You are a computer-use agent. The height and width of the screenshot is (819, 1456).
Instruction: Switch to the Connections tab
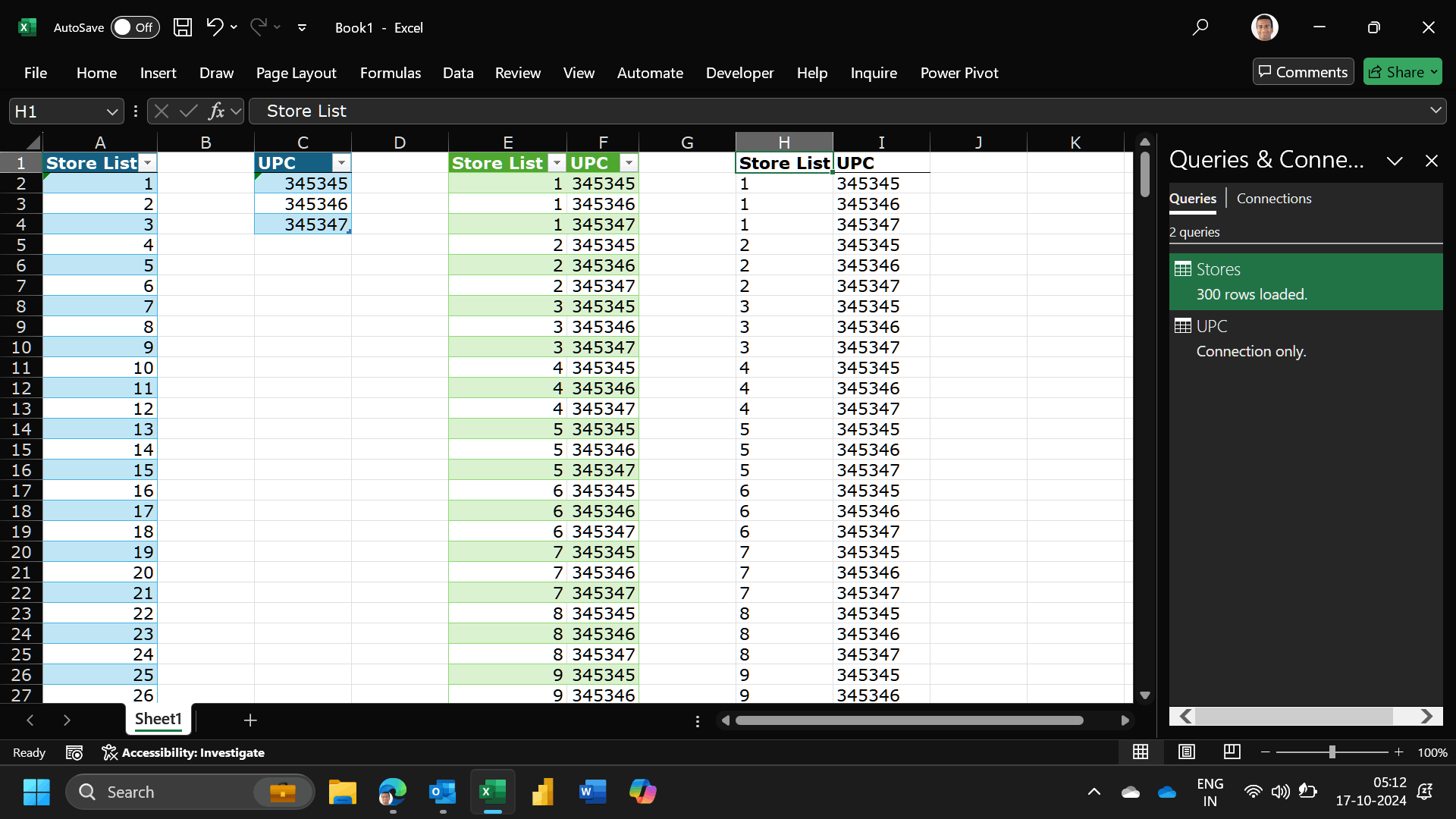[x=1273, y=198]
